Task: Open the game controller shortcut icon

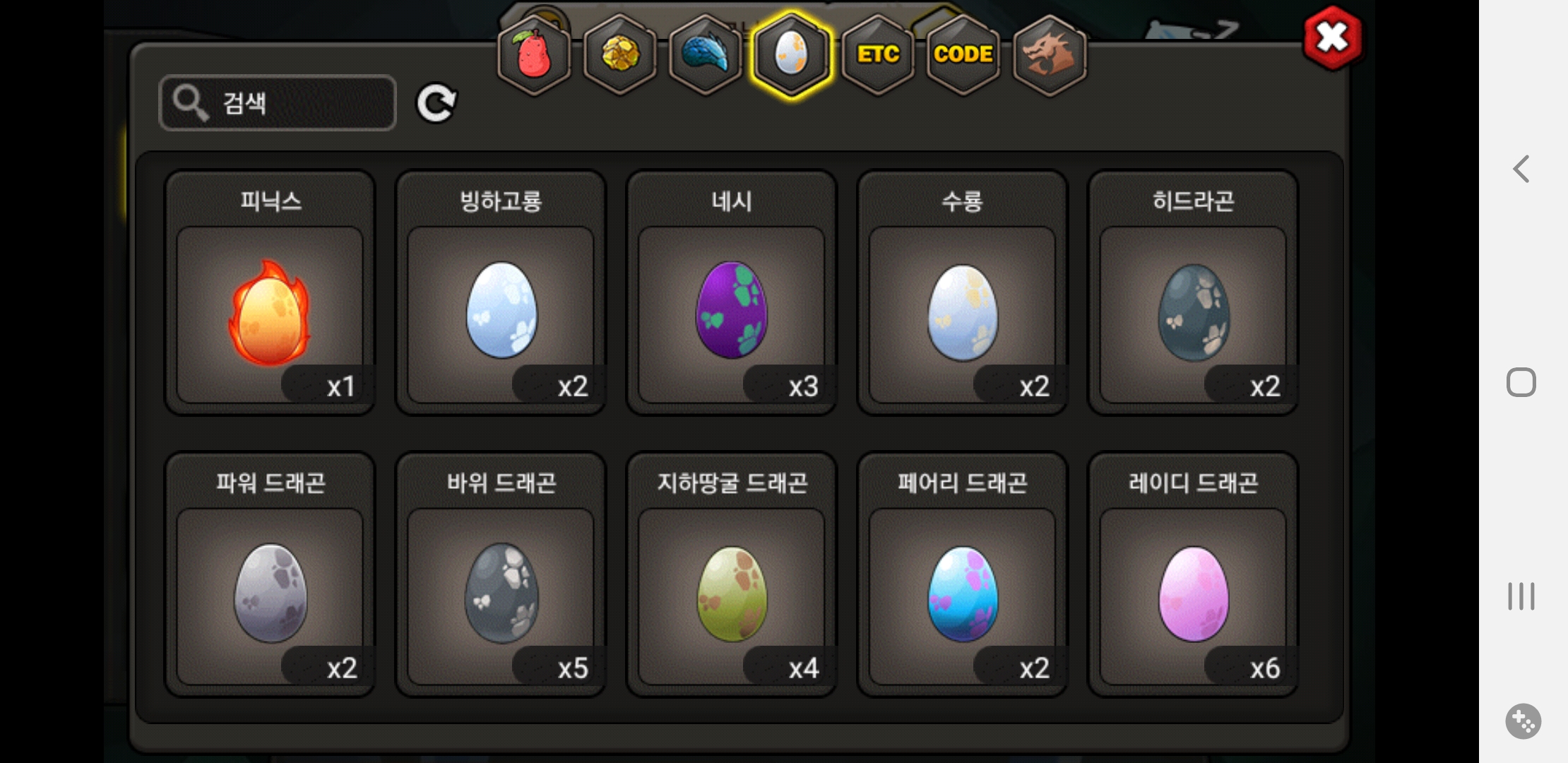Action: (x=1523, y=721)
